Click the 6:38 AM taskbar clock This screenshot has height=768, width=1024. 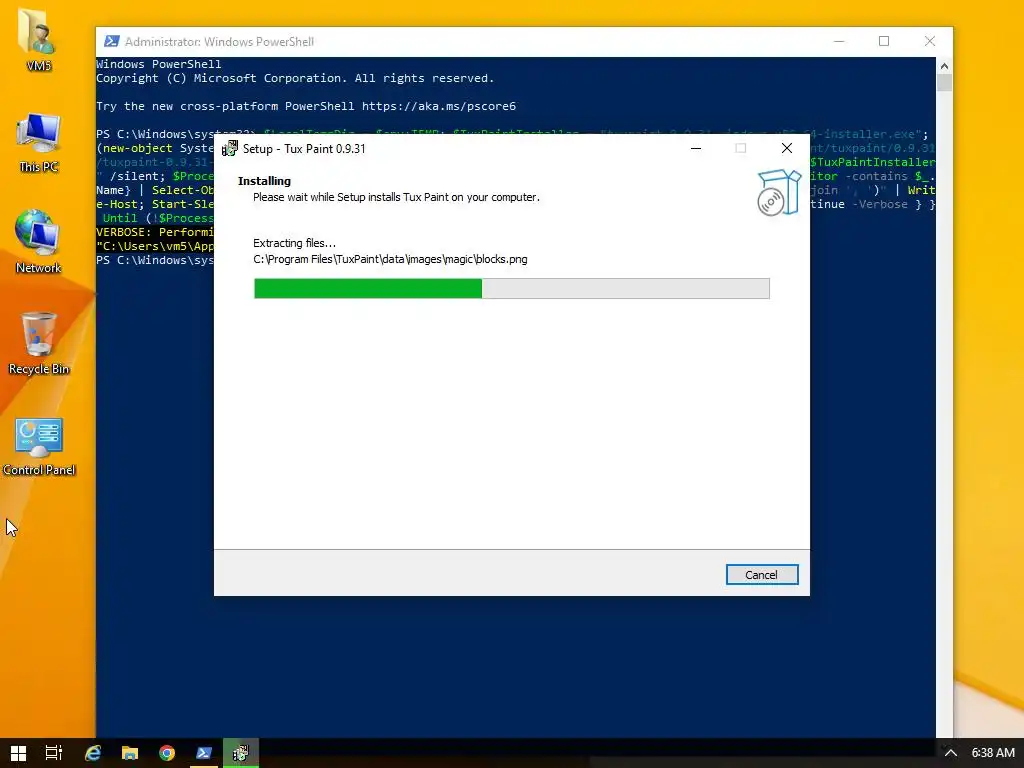[993, 753]
